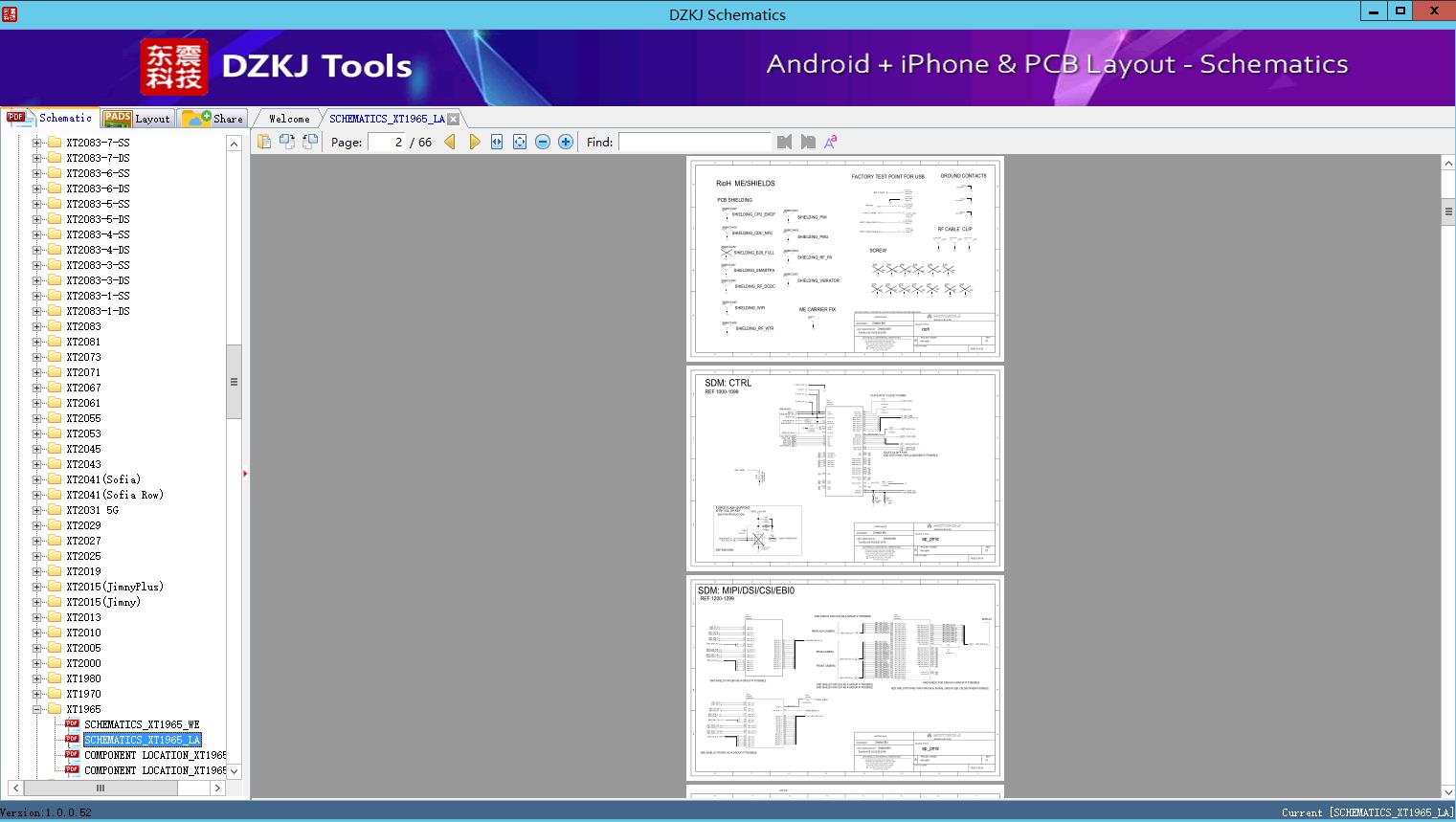Open the Welcome document tab
The width and height of the screenshot is (1456, 822).
289,119
